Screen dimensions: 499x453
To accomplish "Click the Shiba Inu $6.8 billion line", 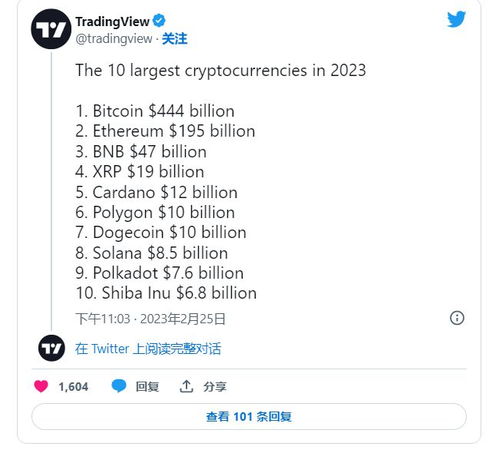I will (166, 293).
